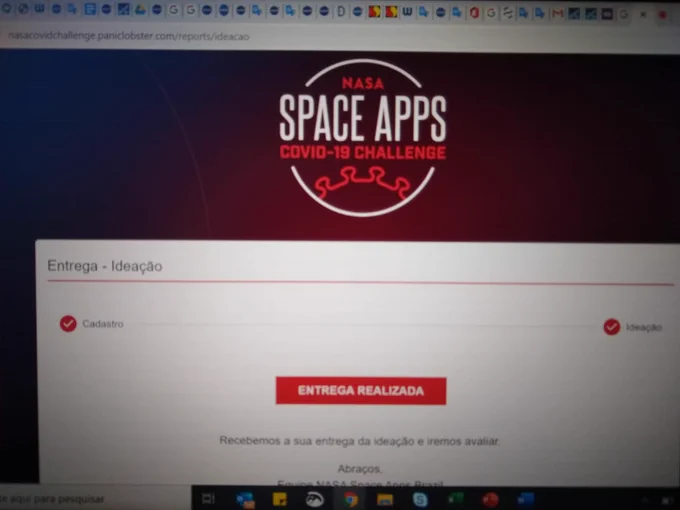680x510 pixels.
Task: Switch to the Gmail browser tab
Action: tap(557, 14)
